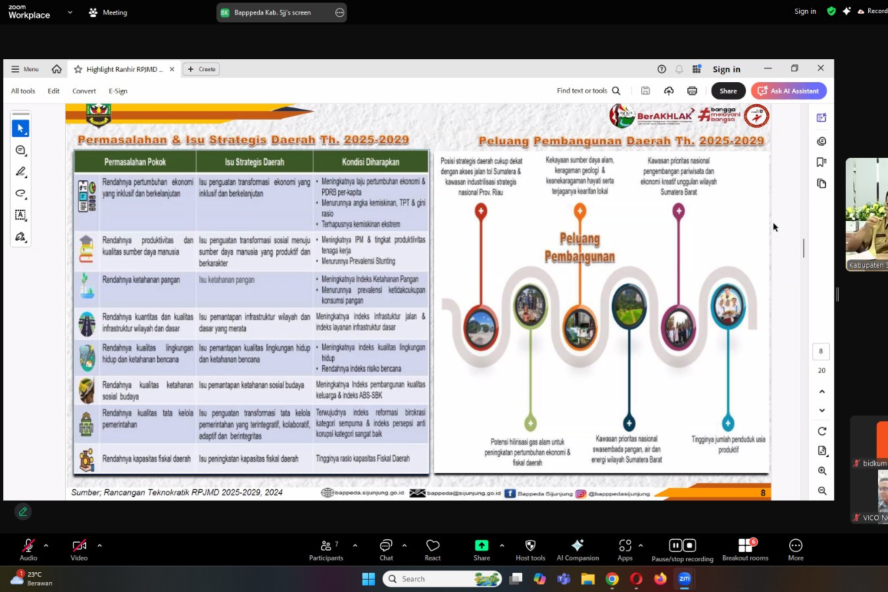Screen dimensions: 888x592
Task: Expand the Share options chevron
Action: pos(501,546)
